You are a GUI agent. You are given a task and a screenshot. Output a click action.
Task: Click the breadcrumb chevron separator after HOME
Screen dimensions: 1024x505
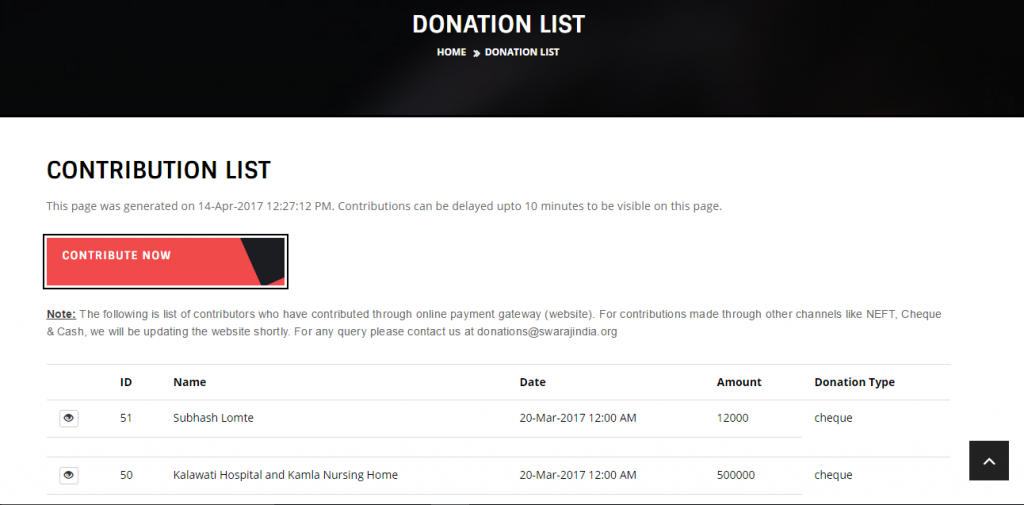click(476, 52)
